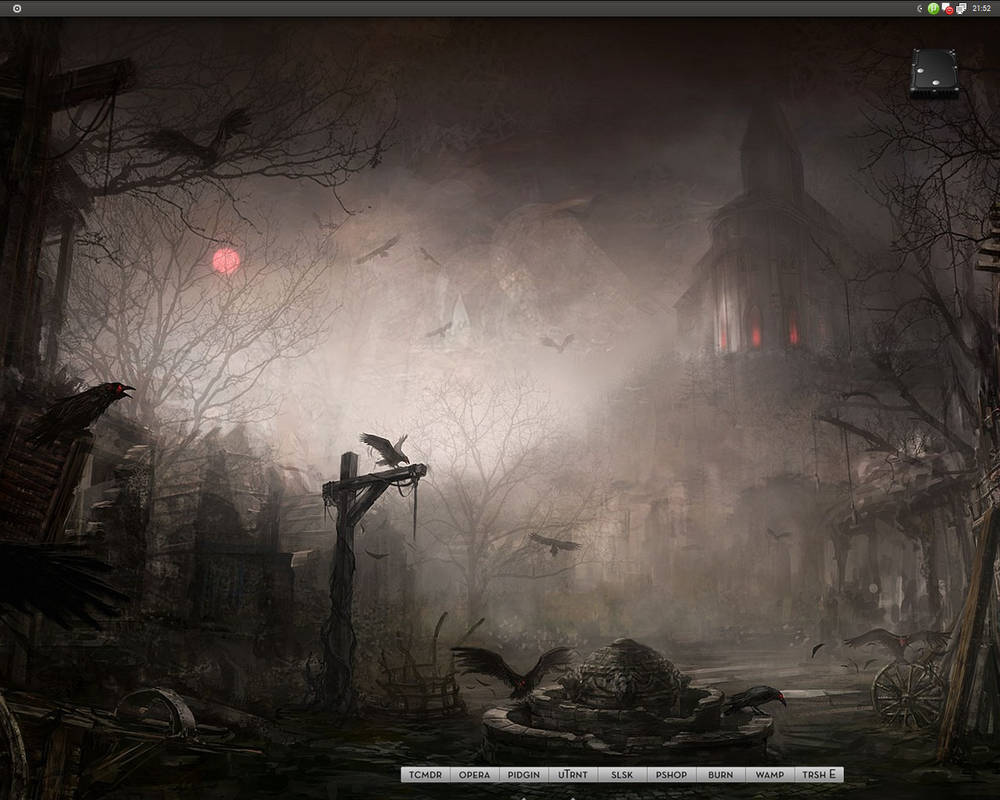The width and height of the screenshot is (1000, 800).
Task: Open the WAMP tray icon with red badge
Action: pos(948,9)
